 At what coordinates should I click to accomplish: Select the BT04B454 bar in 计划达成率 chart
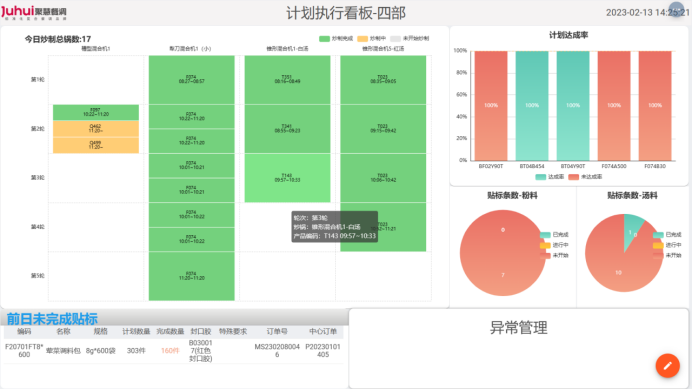pos(532,106)
